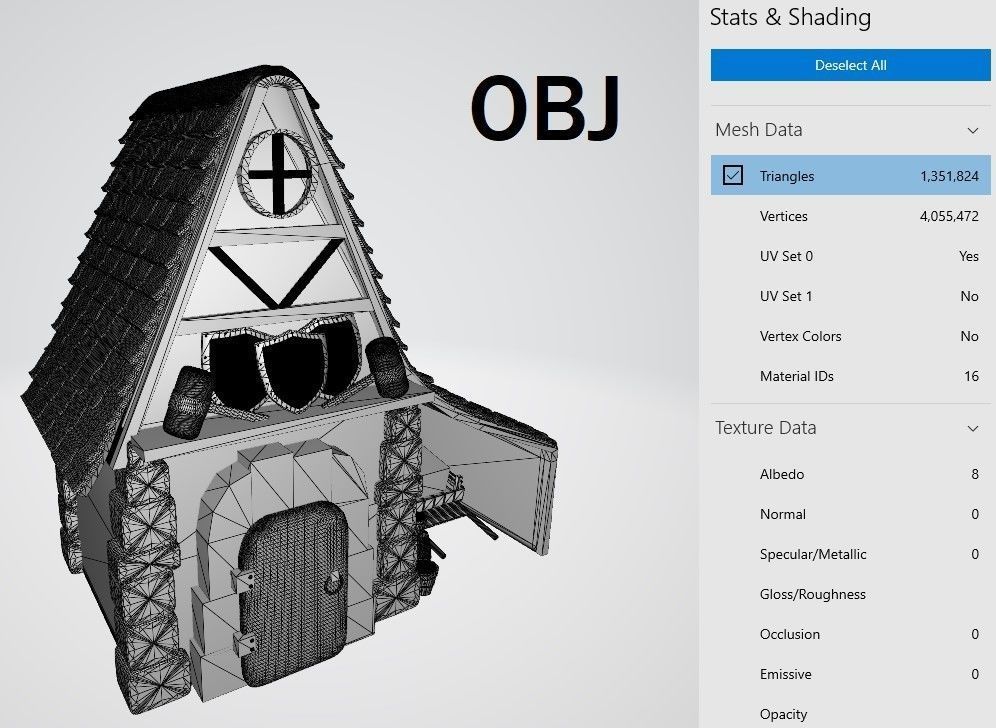Screen dimensions: 996x728
Task: Select the Albedo texture row
Action: click(x=851, y=474)
